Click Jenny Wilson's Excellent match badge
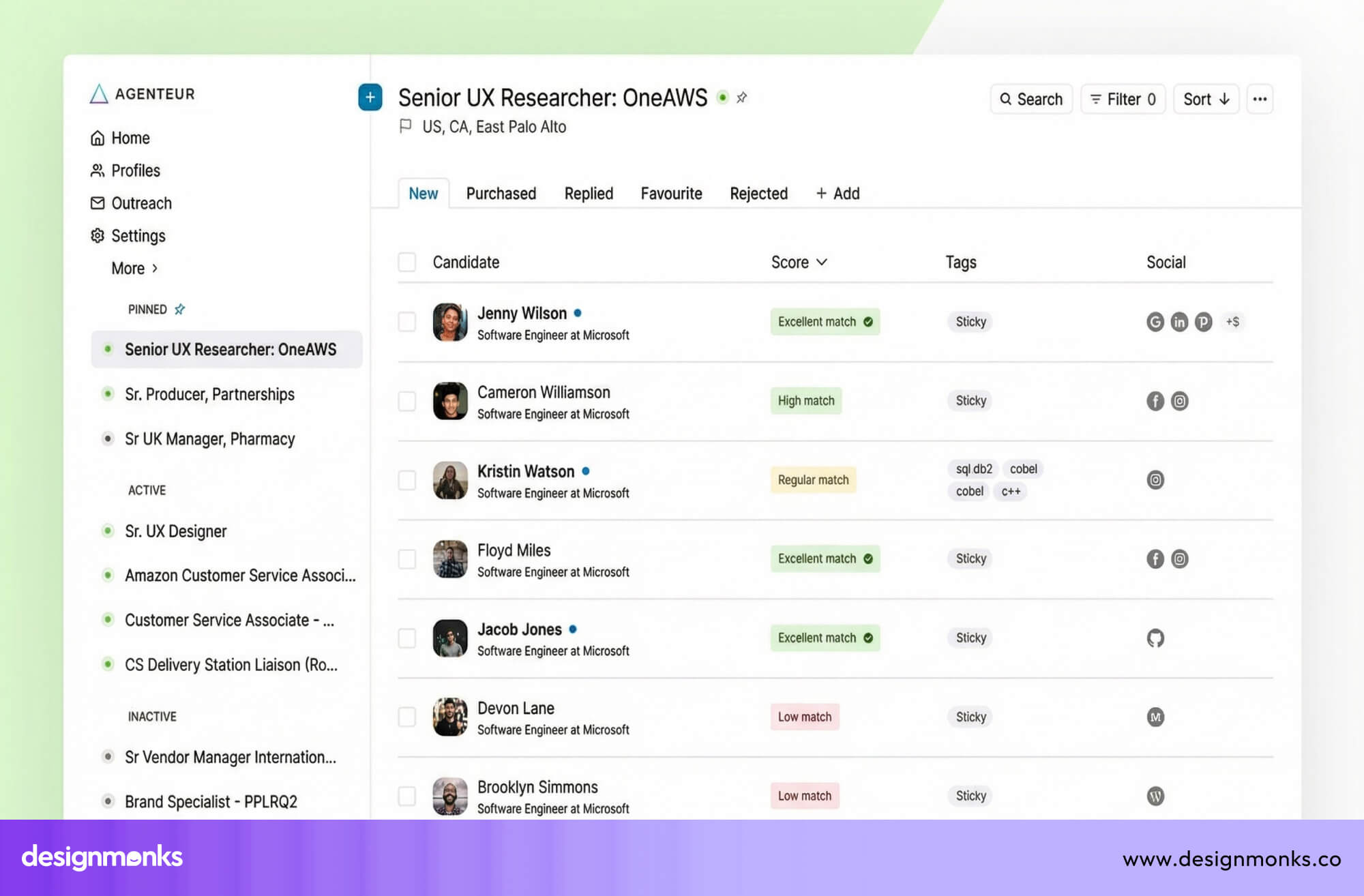Image resolution: width=1364 pixels, height=896 pixels. coord(825,321)
